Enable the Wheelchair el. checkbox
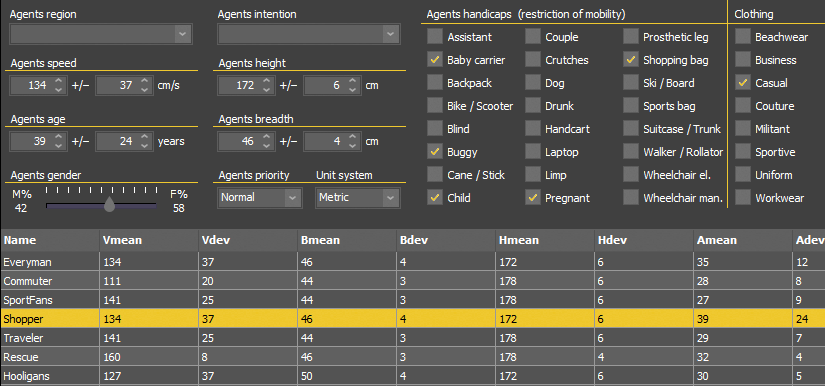 (631, 175)
